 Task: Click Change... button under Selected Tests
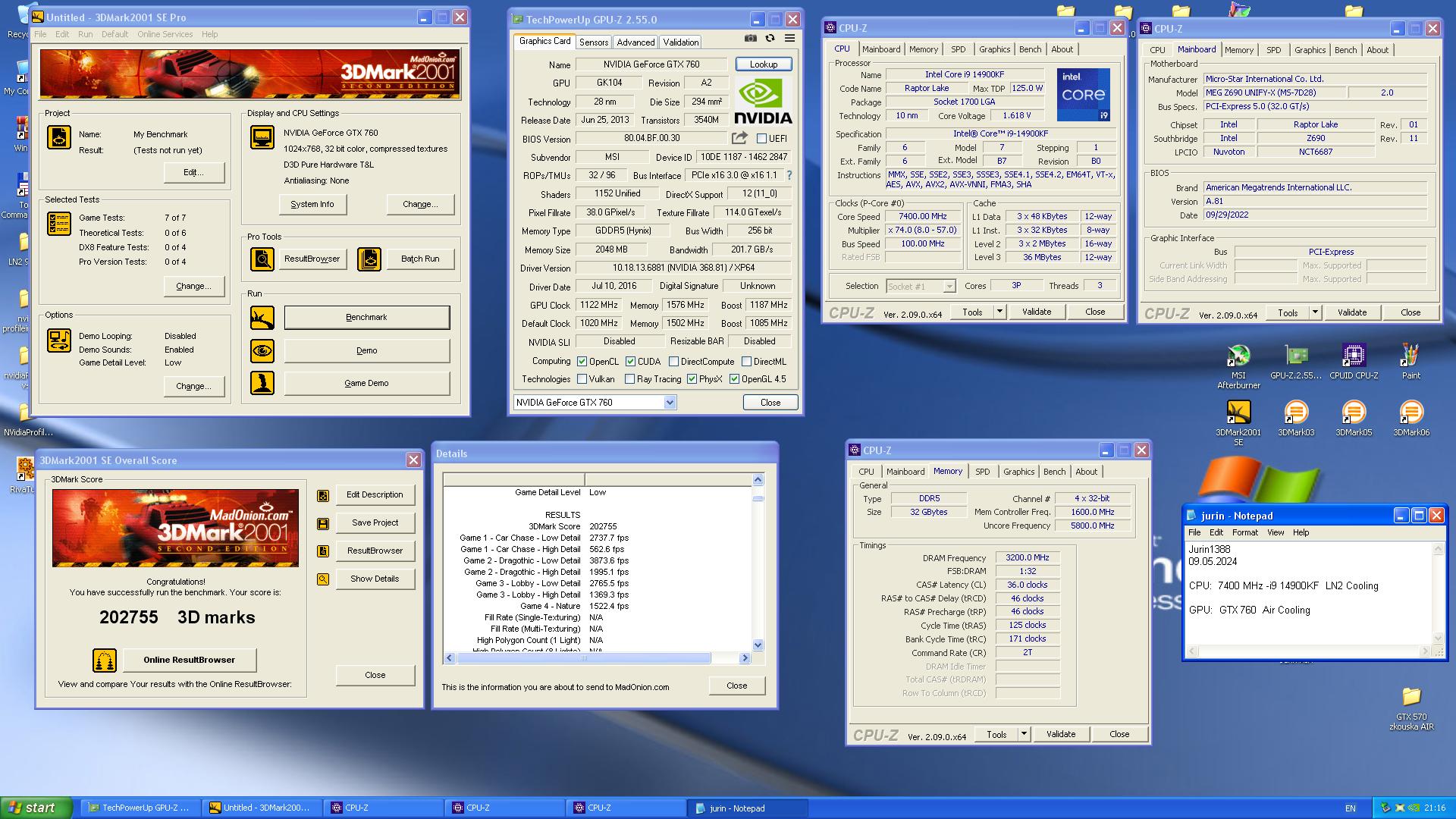194,286
